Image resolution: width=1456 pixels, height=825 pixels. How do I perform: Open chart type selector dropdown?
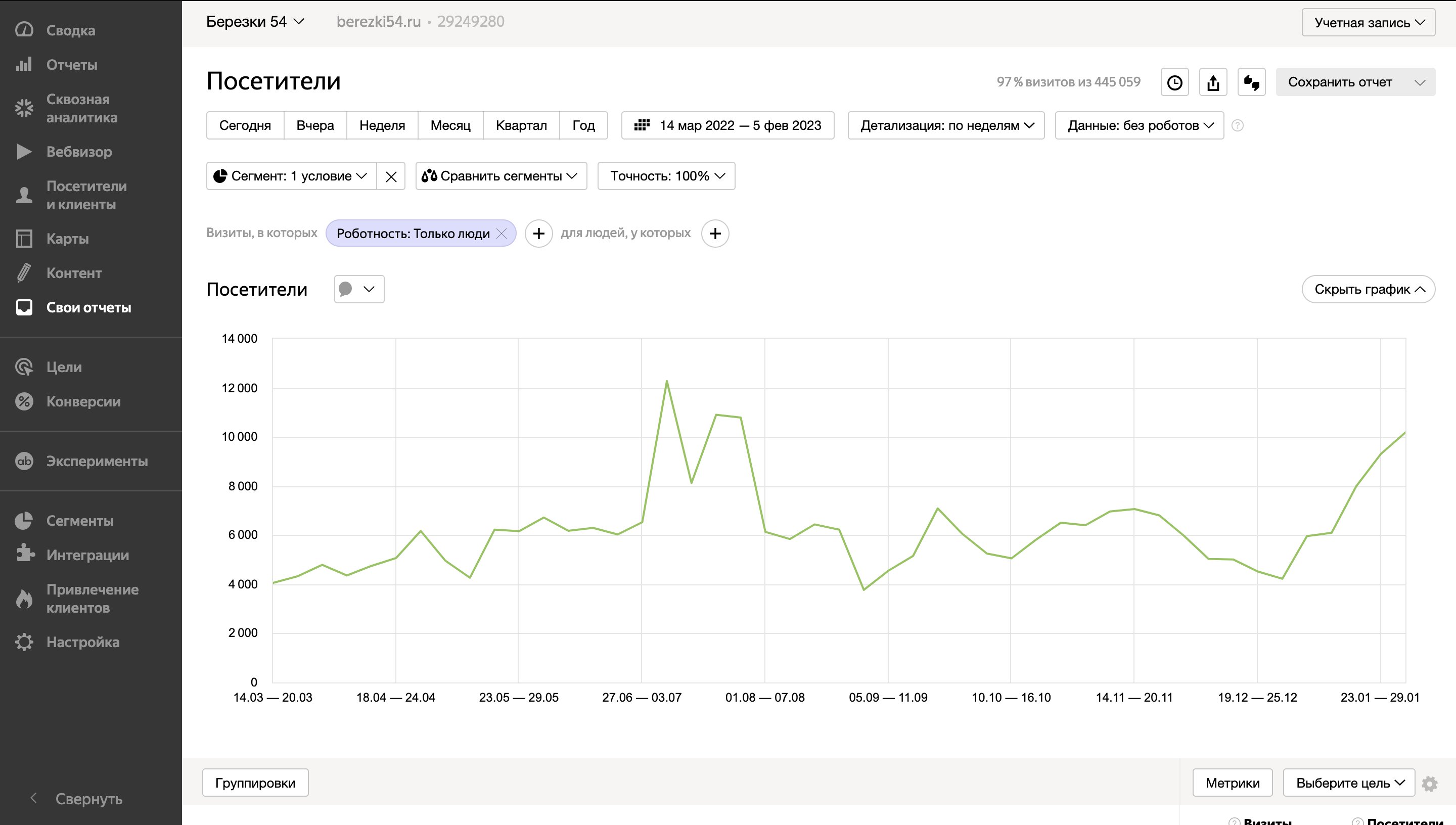point(358,290)
